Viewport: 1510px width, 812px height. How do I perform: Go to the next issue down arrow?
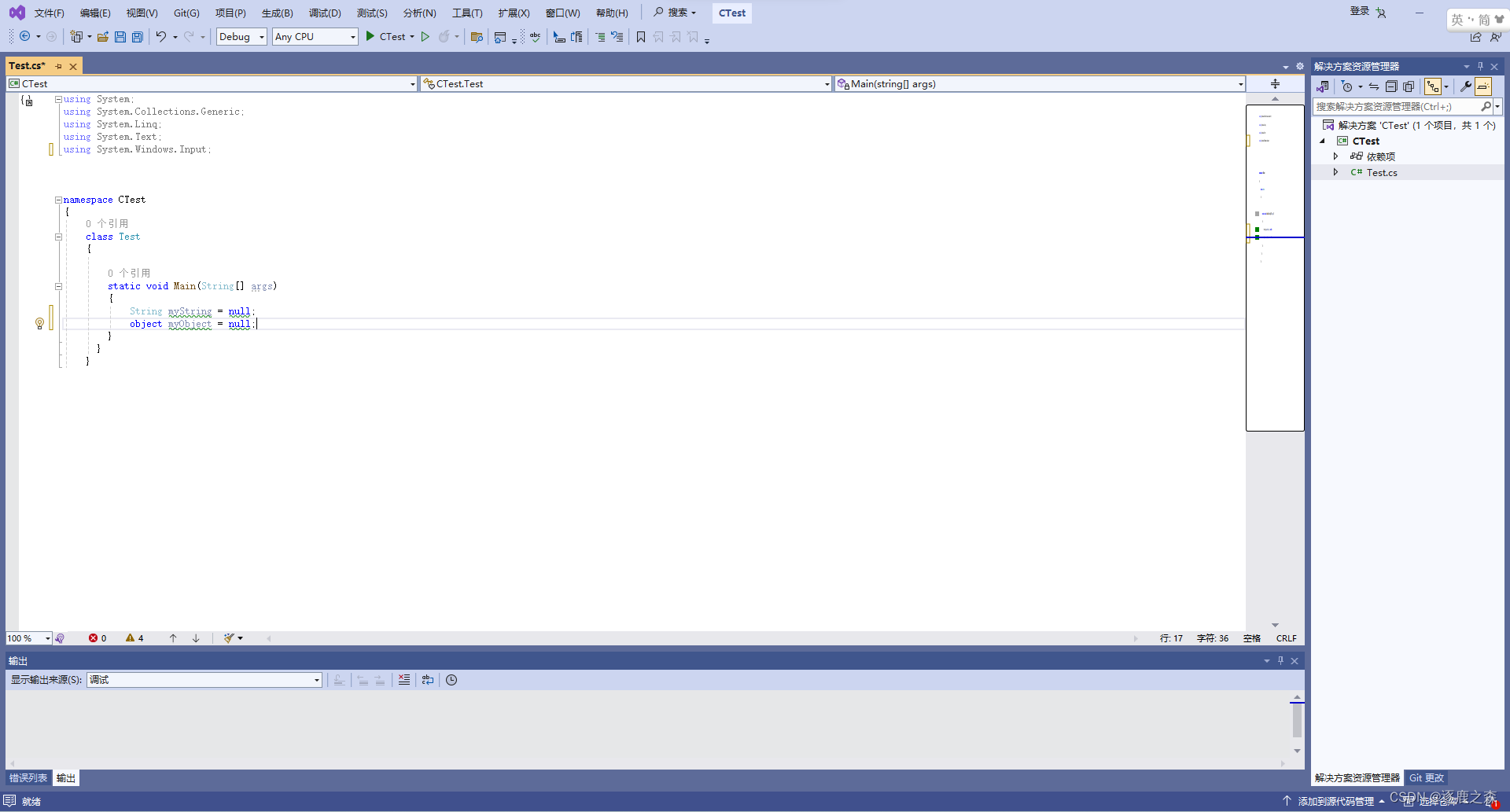(196, 638)
